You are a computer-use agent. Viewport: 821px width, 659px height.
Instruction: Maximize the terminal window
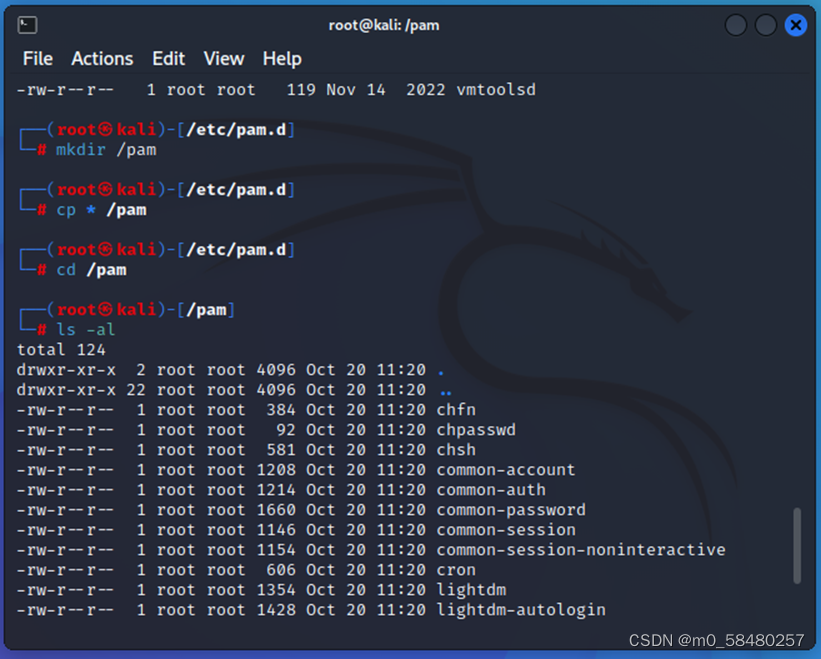coord(765,24)
